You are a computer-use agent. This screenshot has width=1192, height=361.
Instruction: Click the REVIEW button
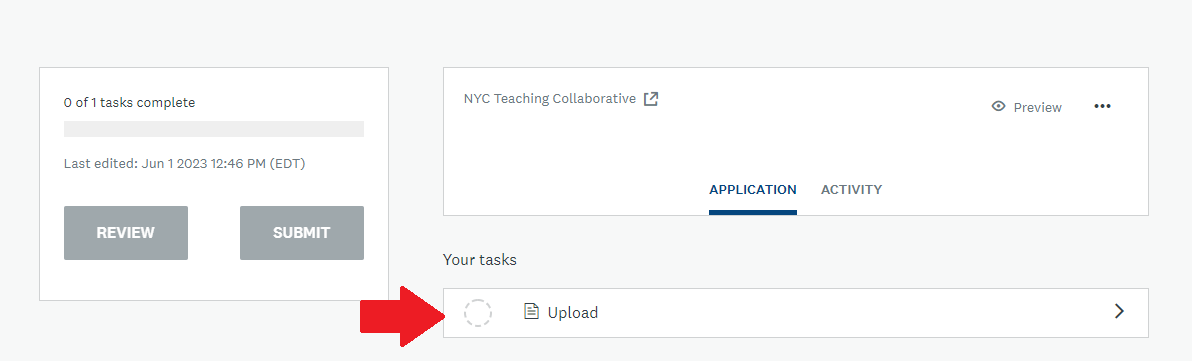click(125, 233)
